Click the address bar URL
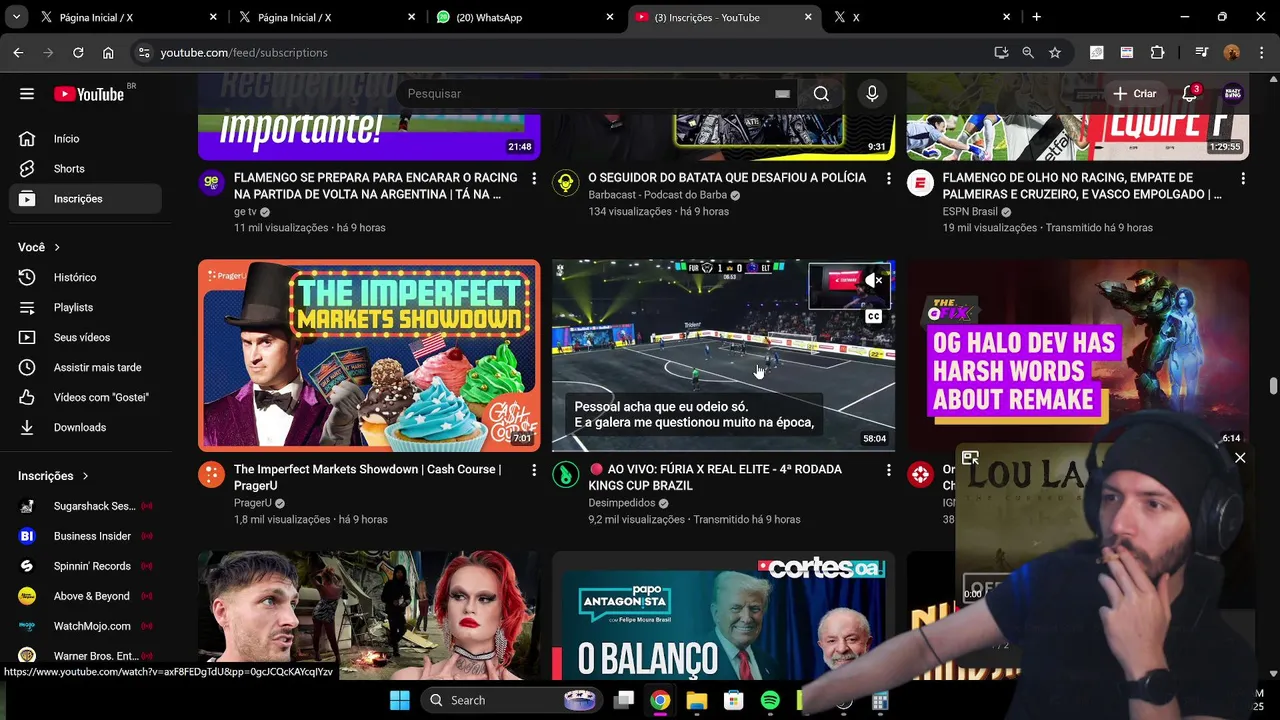The width and height of the screenshot is (1280, 720). coord(244,52)
